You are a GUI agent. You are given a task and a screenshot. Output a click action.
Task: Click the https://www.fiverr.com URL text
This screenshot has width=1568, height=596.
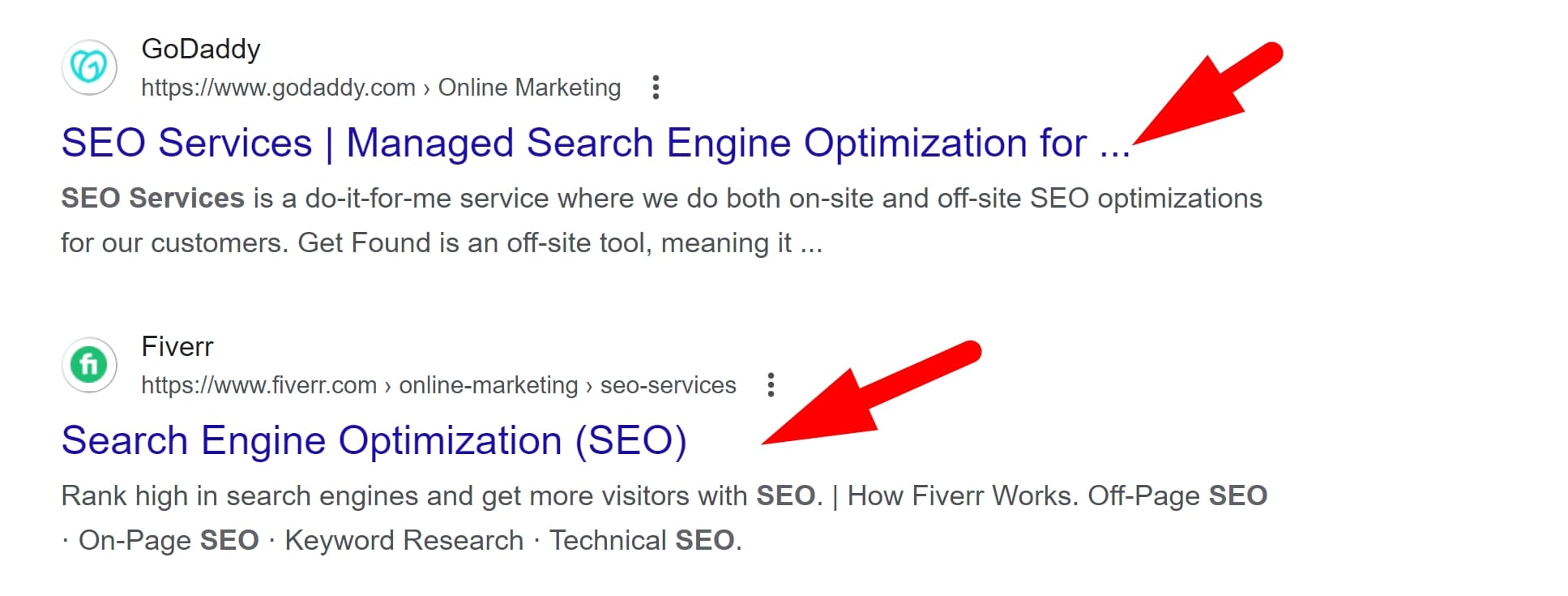pyautogui.click(x=258, y=385)
